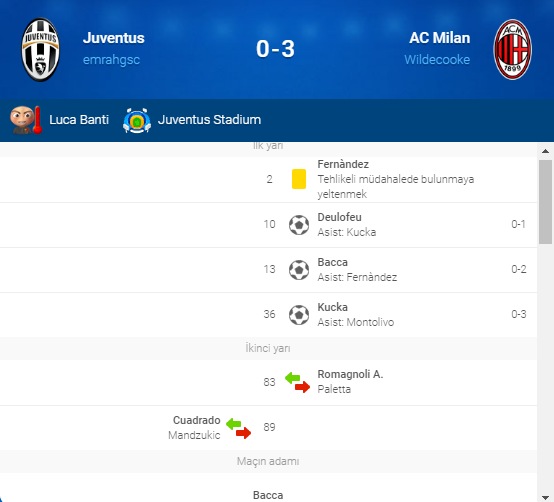Click the goal ball icon for Bacca
Screen dimensions: 554x502
pyautogui.click(x=299, y=270)
